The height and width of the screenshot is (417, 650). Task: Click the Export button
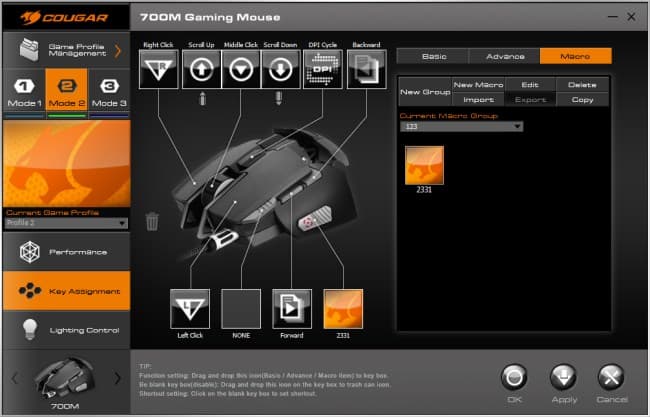(530, 100)
